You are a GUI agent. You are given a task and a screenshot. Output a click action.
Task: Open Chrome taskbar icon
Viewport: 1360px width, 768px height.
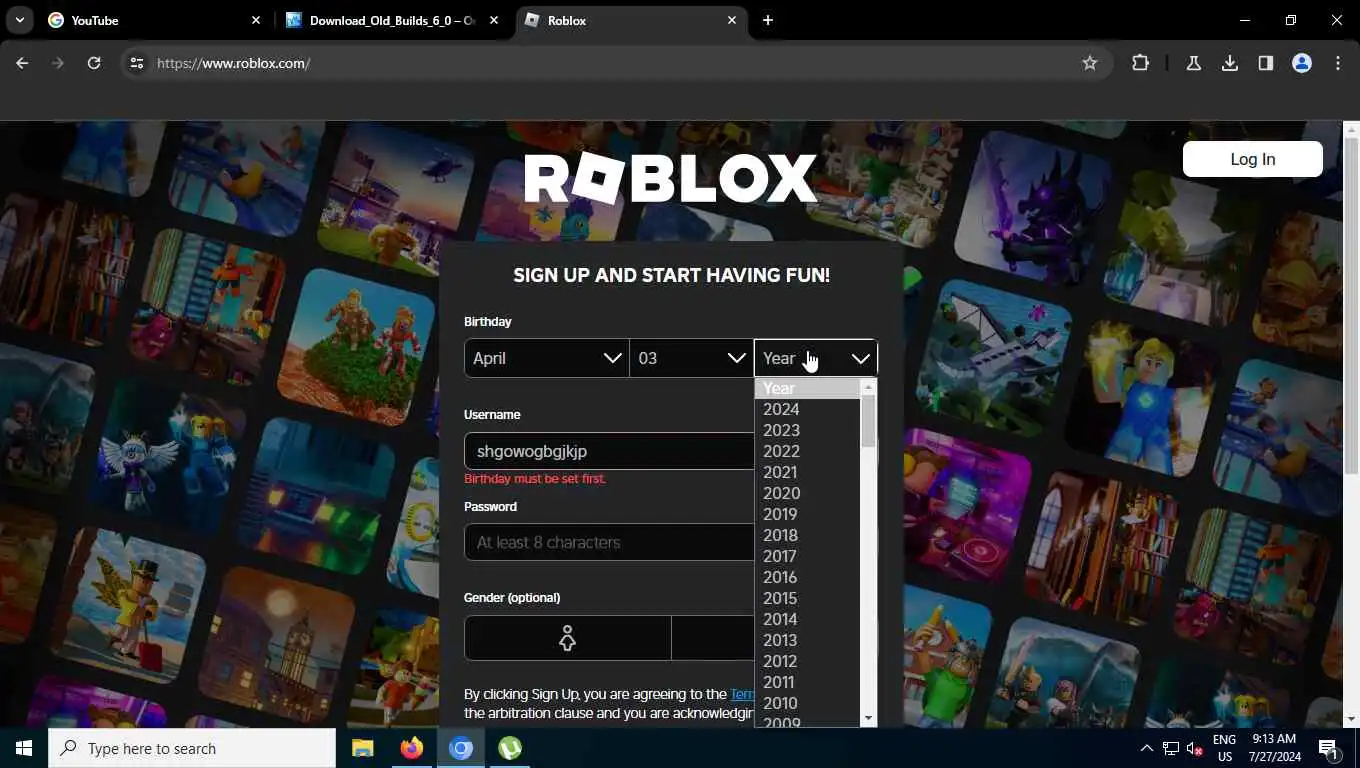click(460, 748)
